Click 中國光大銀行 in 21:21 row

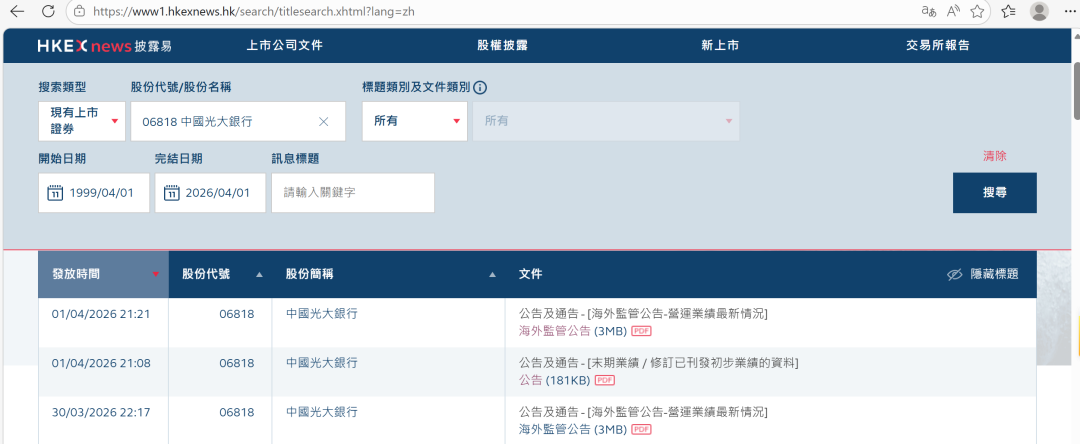click(322, 314)
